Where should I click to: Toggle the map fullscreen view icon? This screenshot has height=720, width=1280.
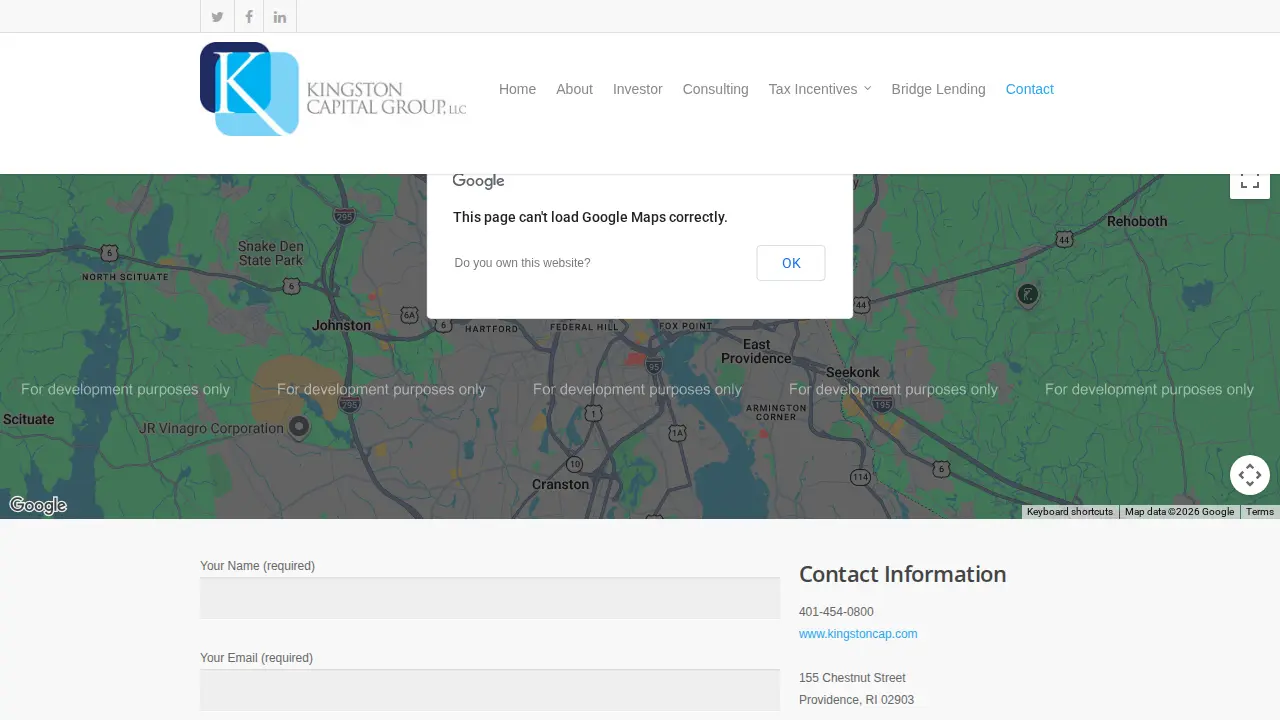(1250, 181)
